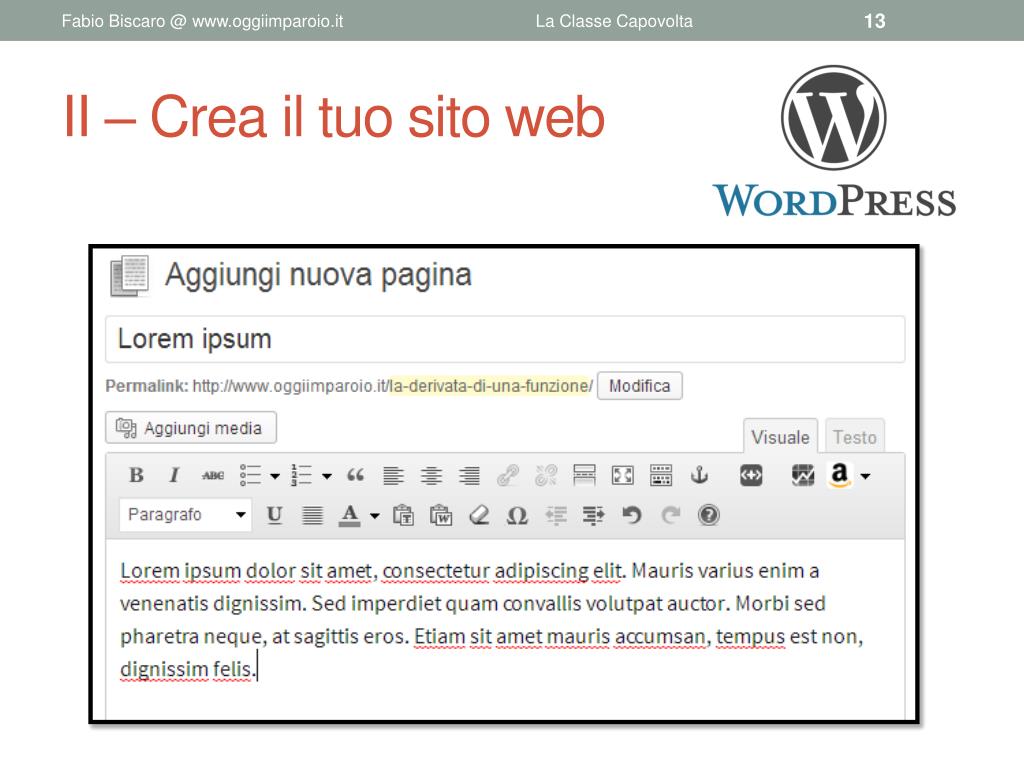Clear formatting with eraser icon
1024x768 pixels.
[479, 515]
